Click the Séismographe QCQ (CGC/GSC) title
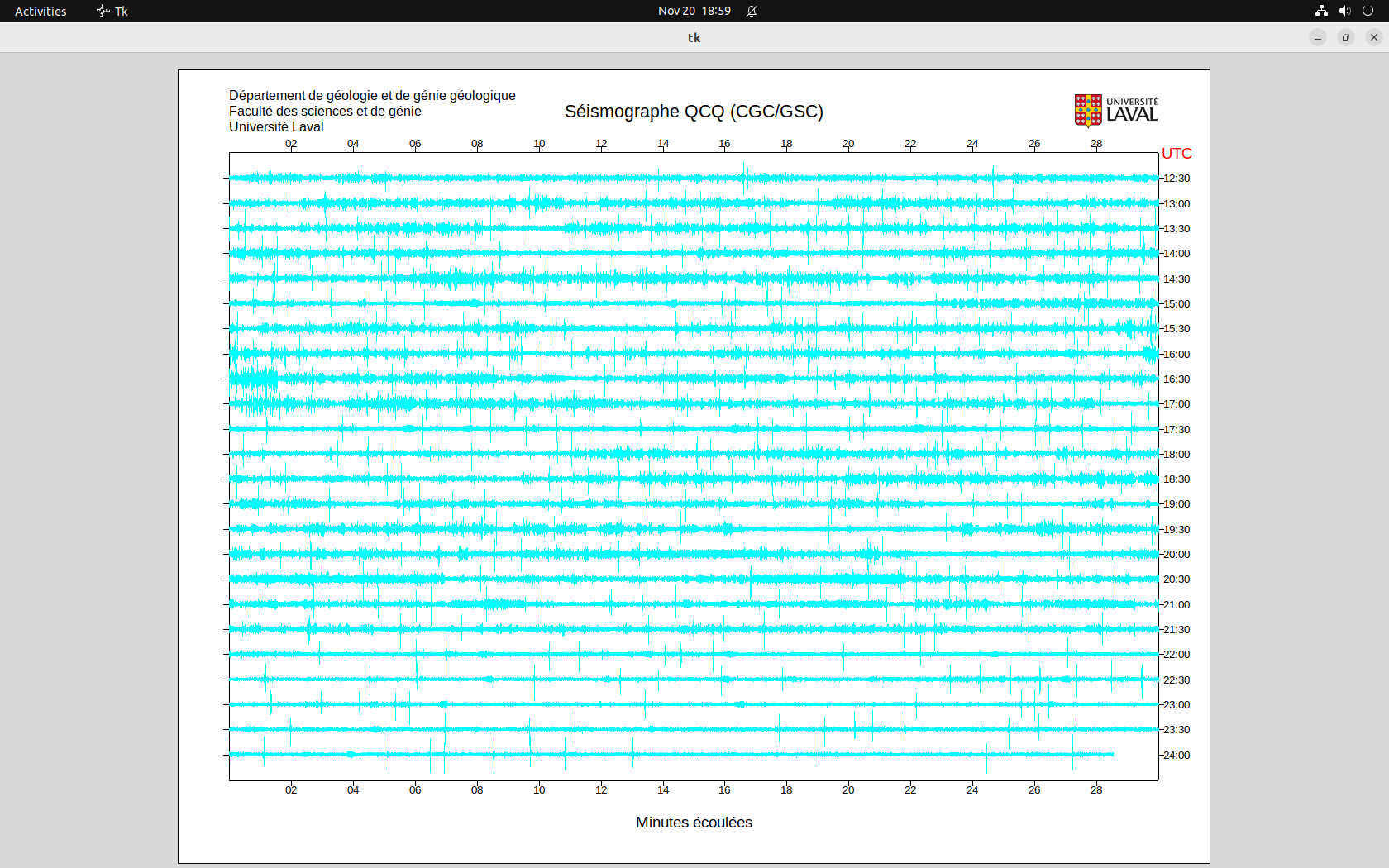The width and height of the screenshot is (1389, 868). pyautogui.click(x=694, y=112)
